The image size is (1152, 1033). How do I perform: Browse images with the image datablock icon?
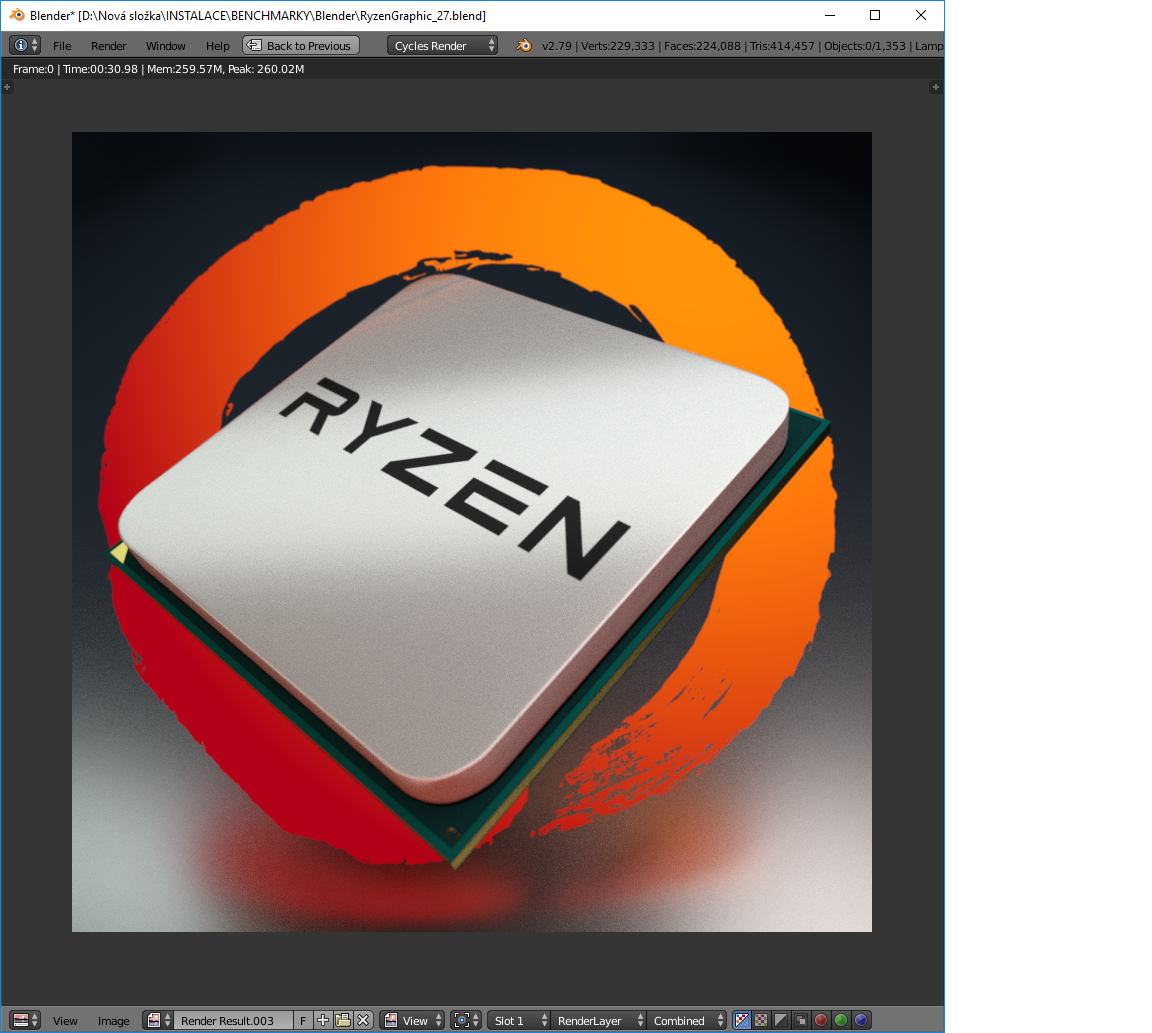coord(158,1020)
